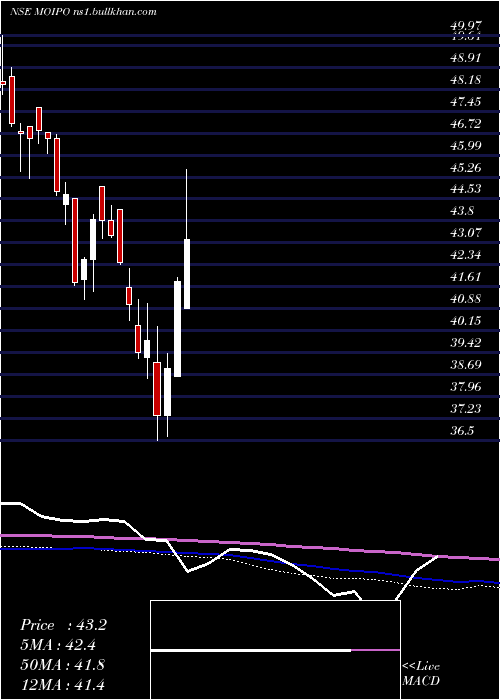This screenshot has width=500, height=700.
Task: Click the MACD panel box
Action: coord(275,650)
